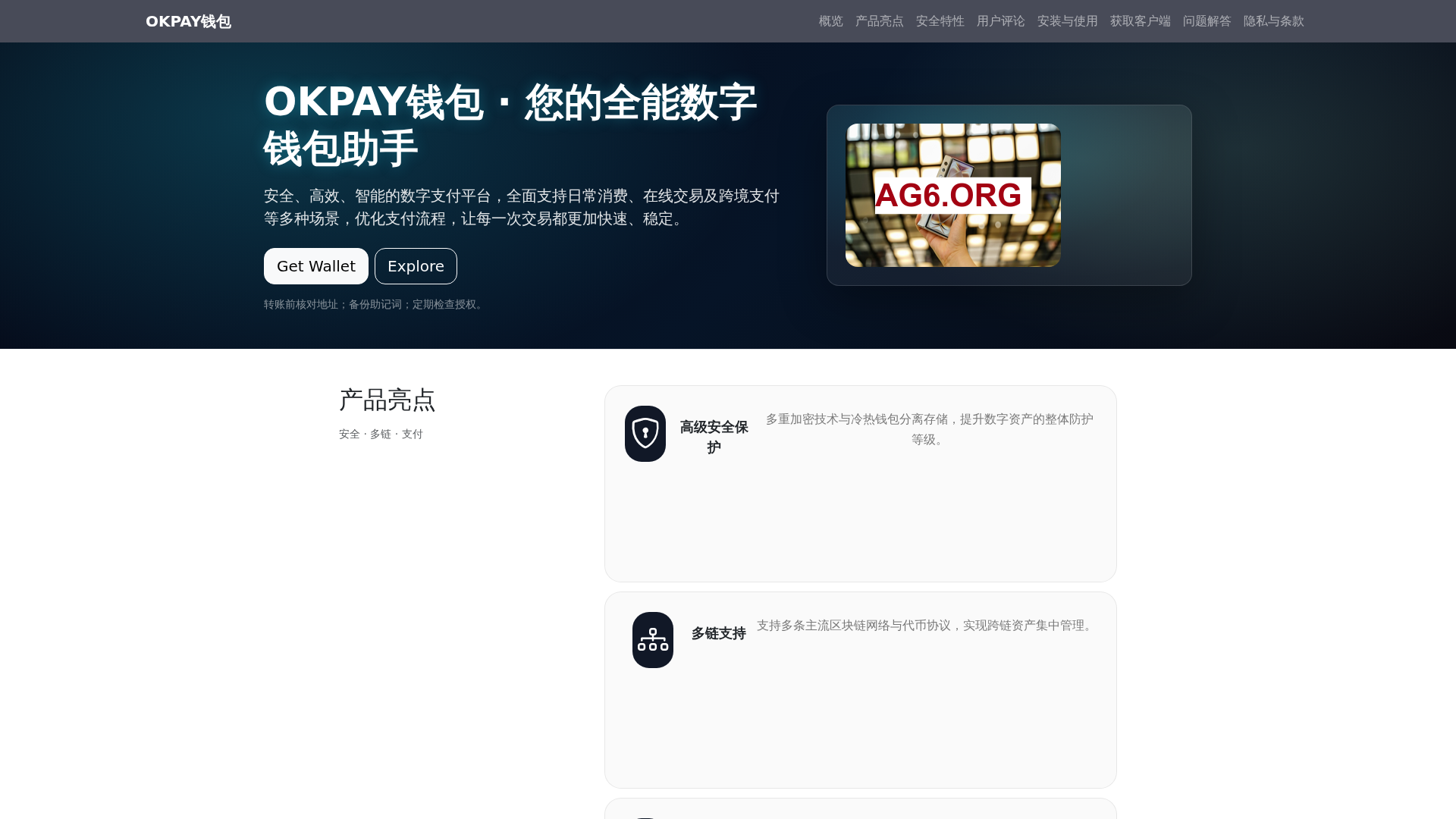Open 隐私与条款 link

click(1273, 21)
